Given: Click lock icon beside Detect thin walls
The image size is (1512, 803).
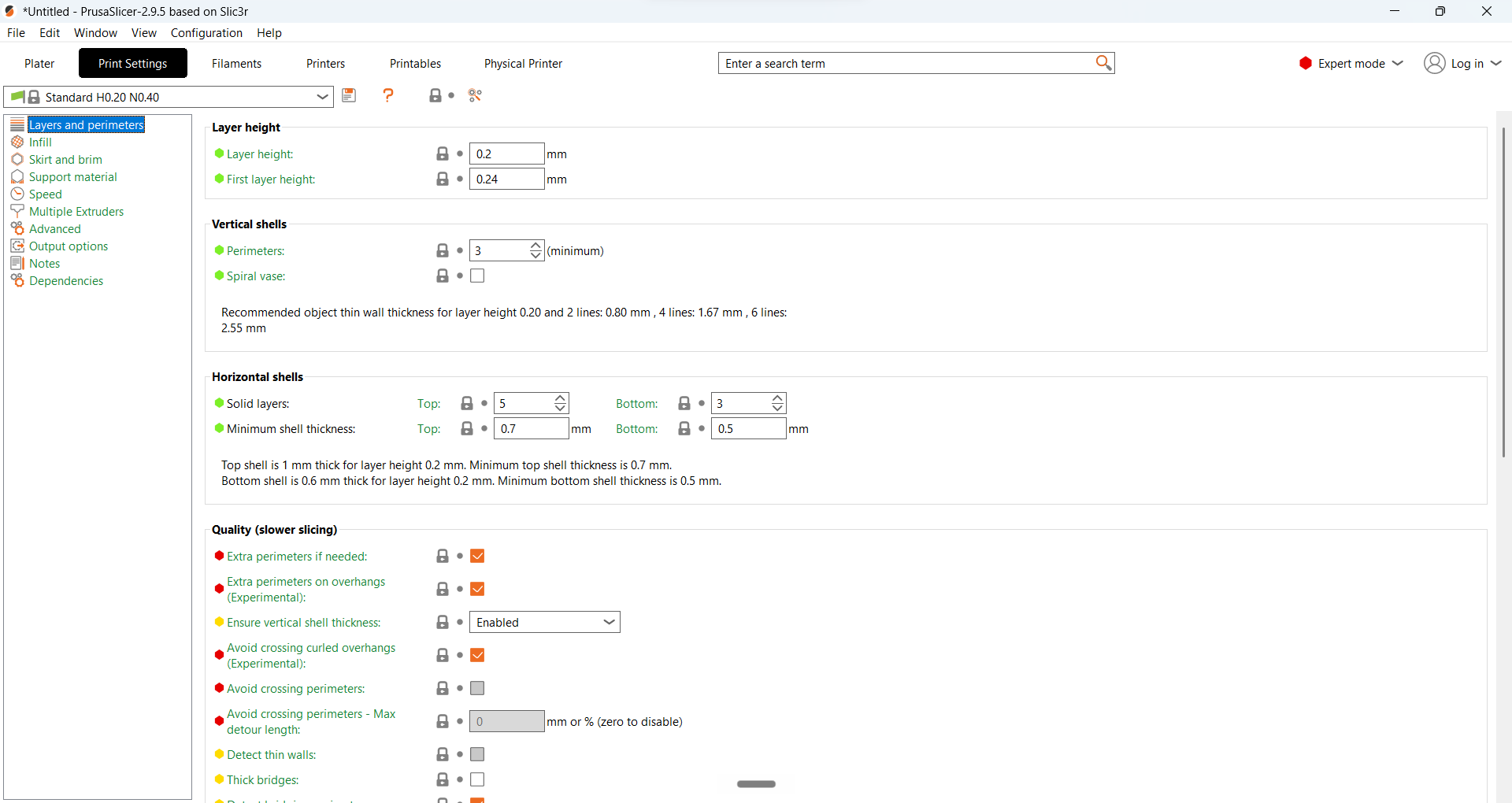Looking at the screenshot, I should tap(443, 754).
